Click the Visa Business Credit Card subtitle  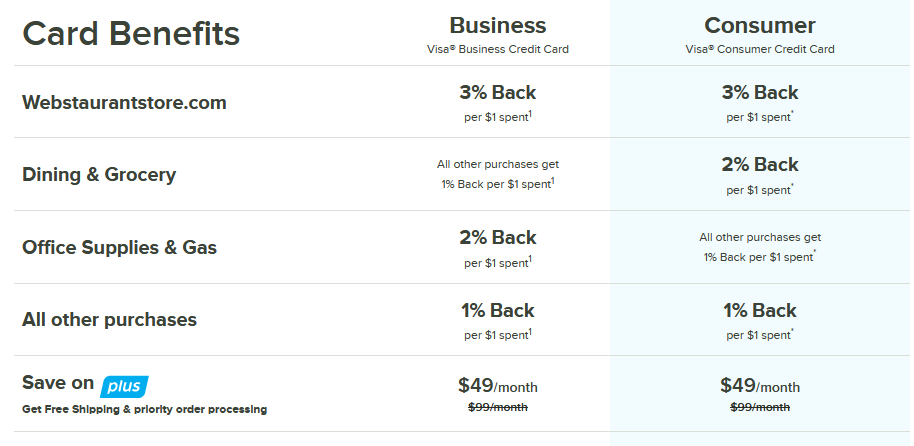(x=497, y=49)
